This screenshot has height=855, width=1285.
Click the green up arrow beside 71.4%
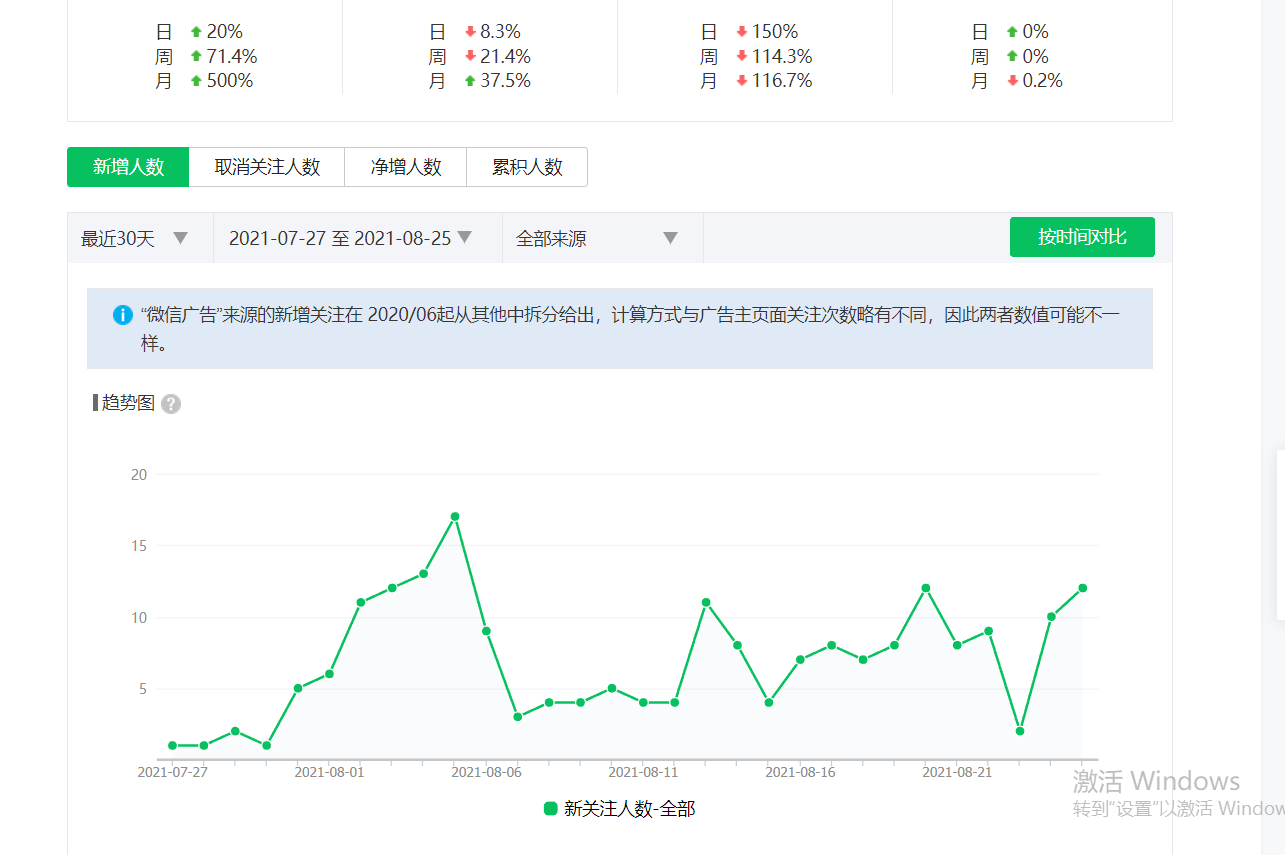(196, 57)
